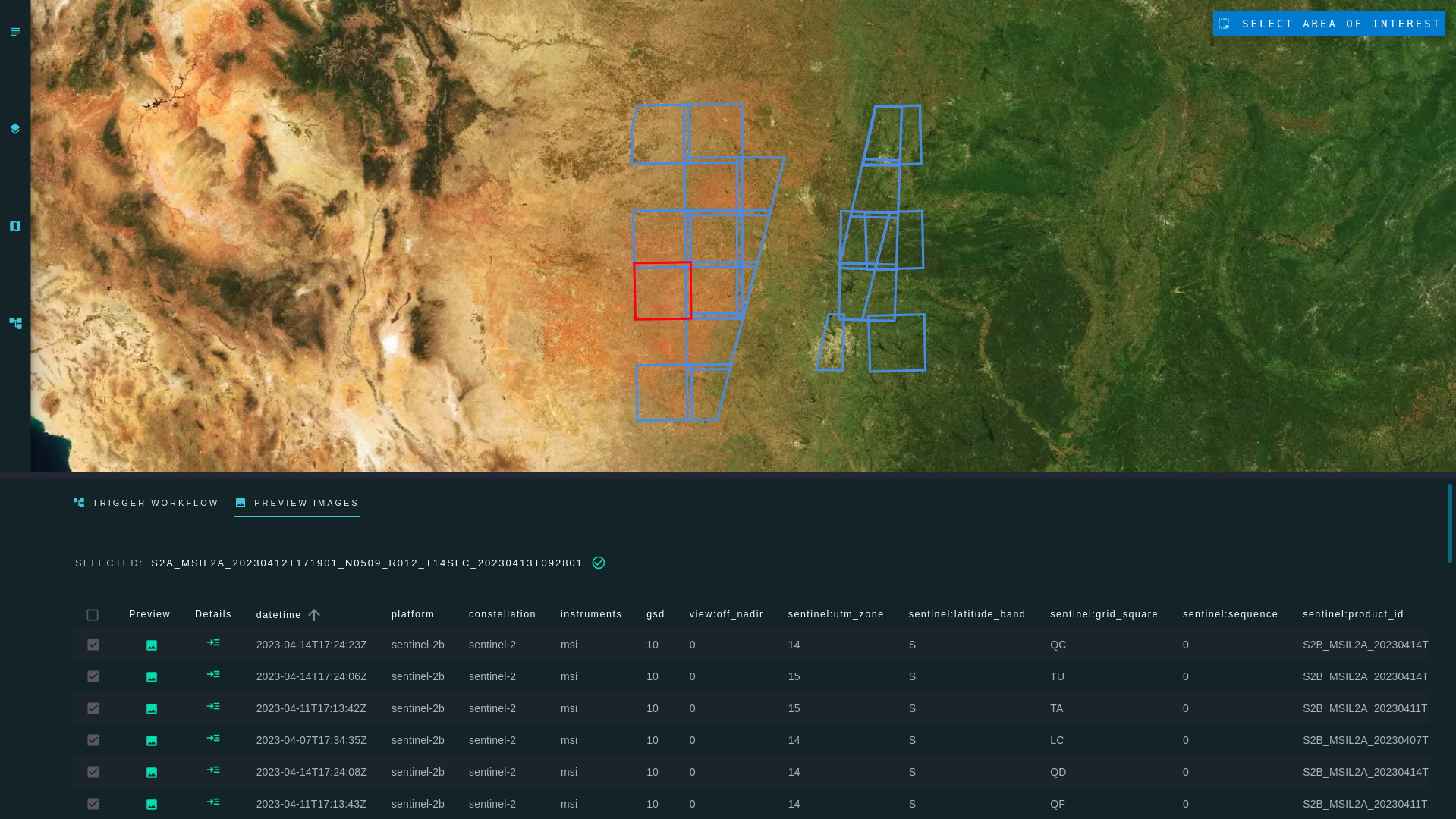Viewport: 1456px width, 819px height.
Task: Open details expander for grid square QD row
Action: [x=213, y=770]
